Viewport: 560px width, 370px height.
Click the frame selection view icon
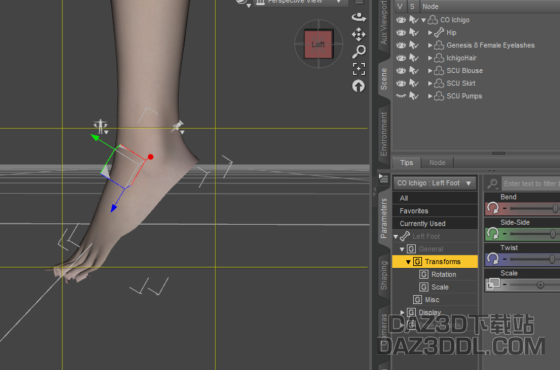[x=359, y=69]
